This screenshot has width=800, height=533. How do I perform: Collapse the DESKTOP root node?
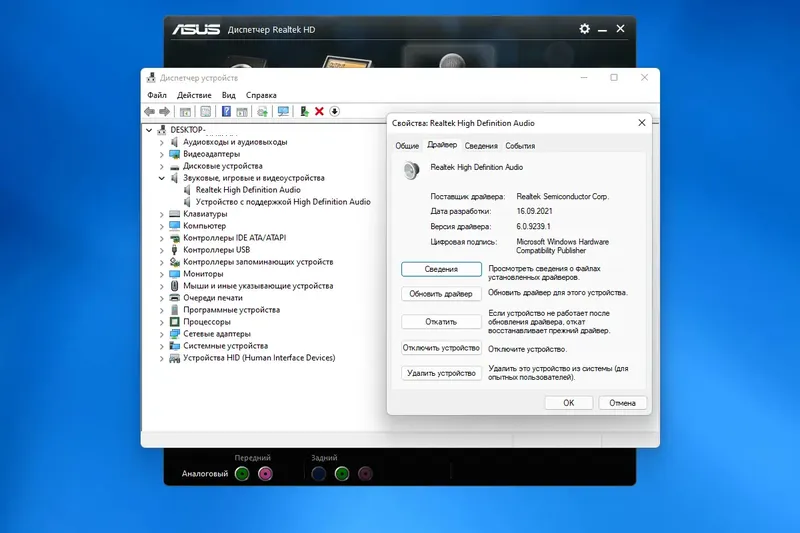(149, 130)
